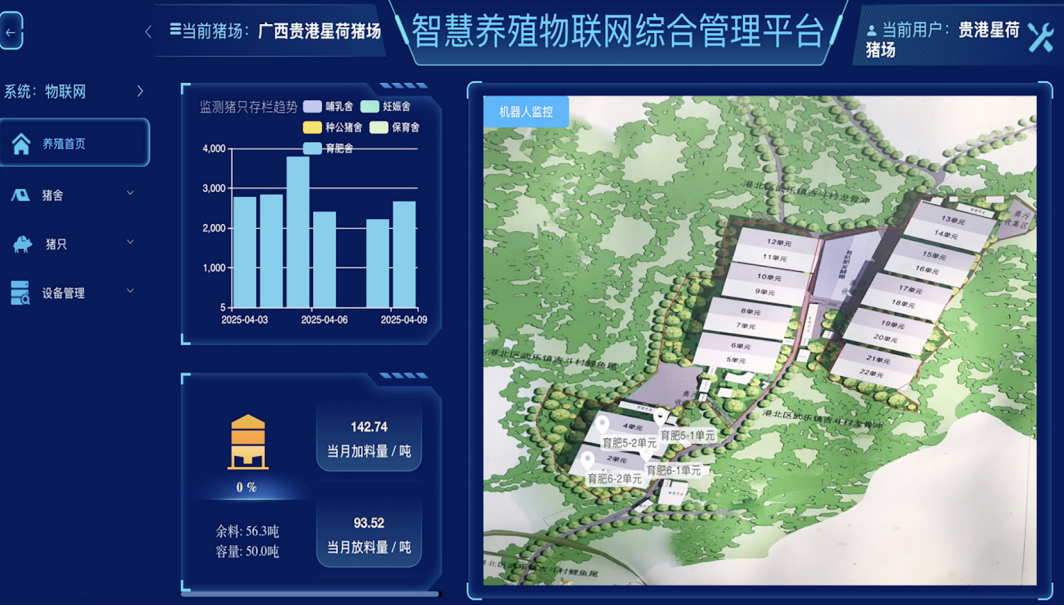Open the 系统:物联网 system selector
Viewport: 1064px width, 605px height.
(x=74, y=91)
